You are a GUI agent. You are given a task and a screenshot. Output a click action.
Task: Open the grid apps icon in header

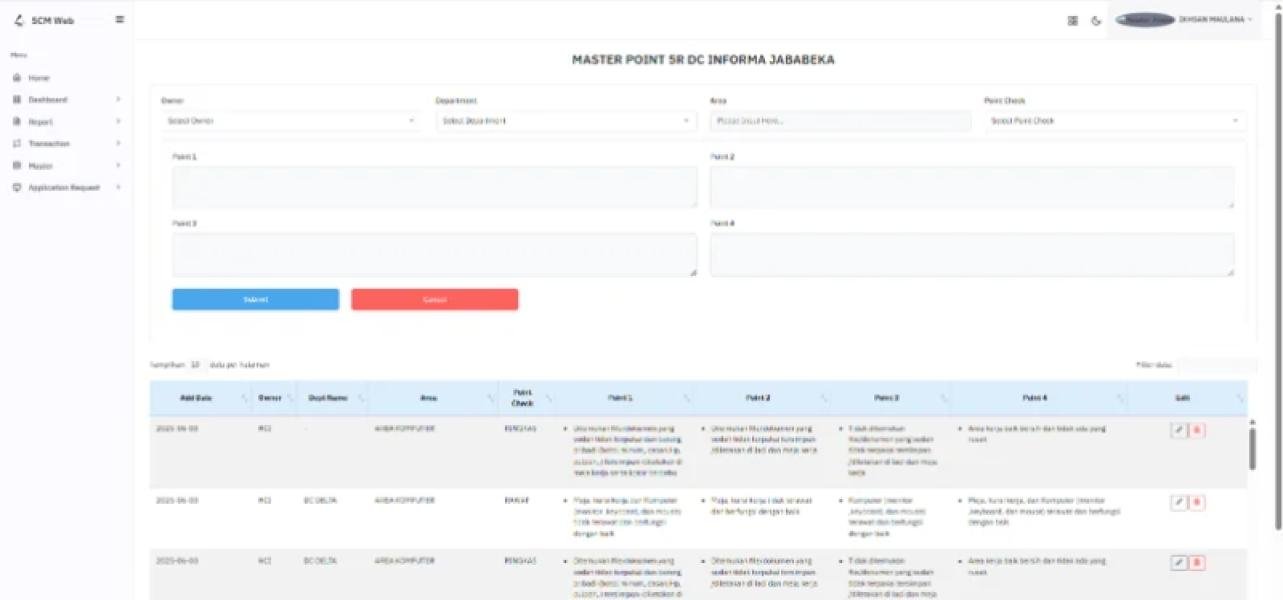pos(1073,20)
